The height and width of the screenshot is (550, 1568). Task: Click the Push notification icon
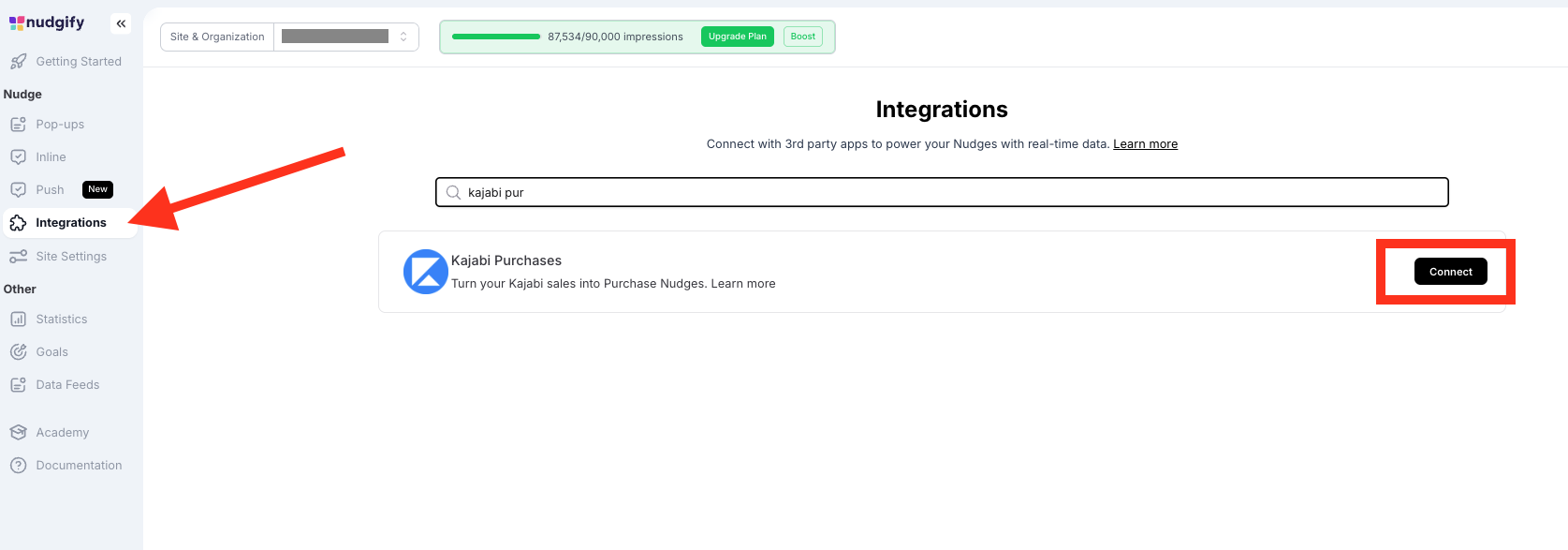pyautogui.click(x=18, y=190)
